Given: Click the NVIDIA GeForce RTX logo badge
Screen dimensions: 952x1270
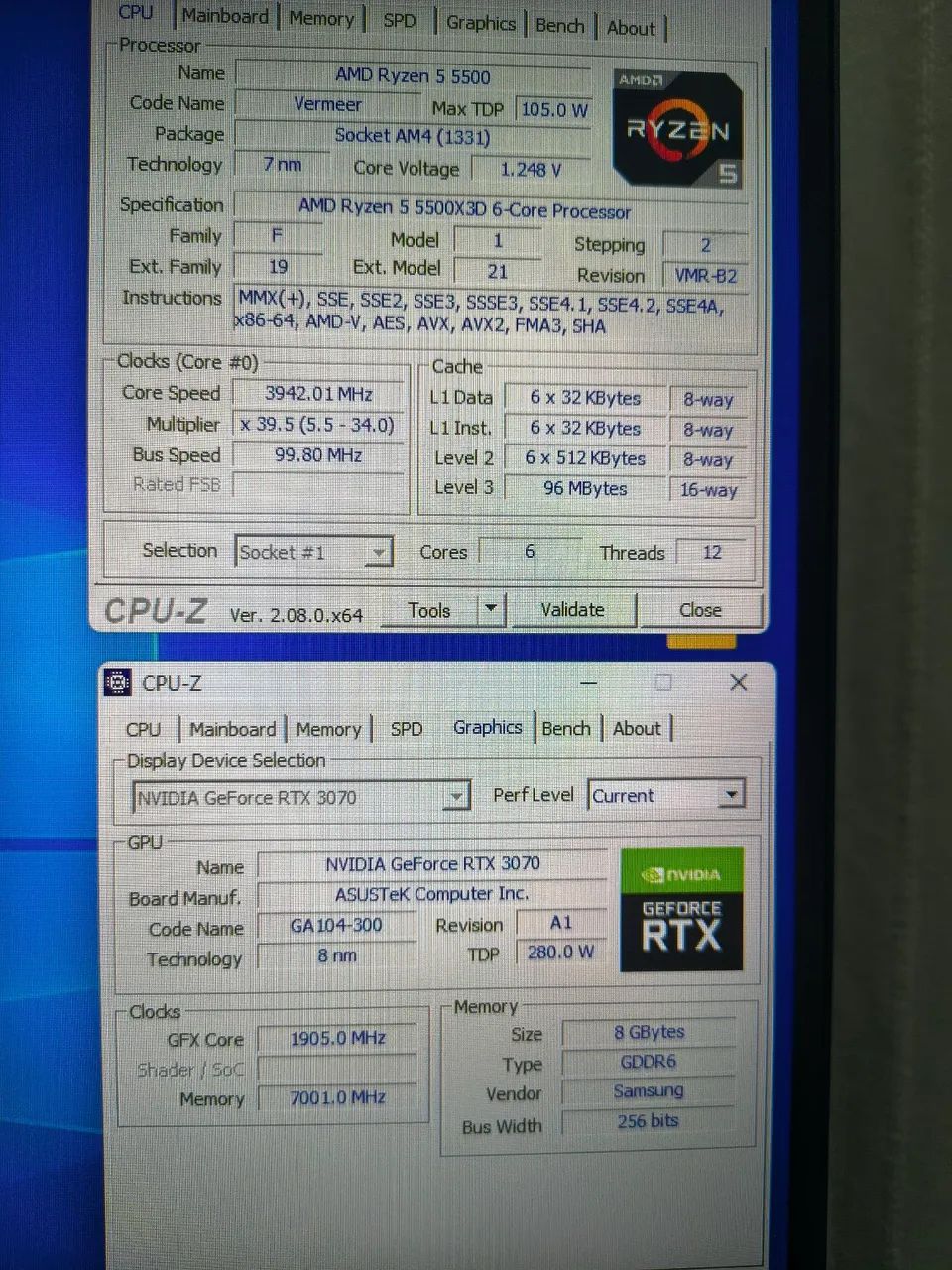Looking at the screenshot, I should click(681, 909).
